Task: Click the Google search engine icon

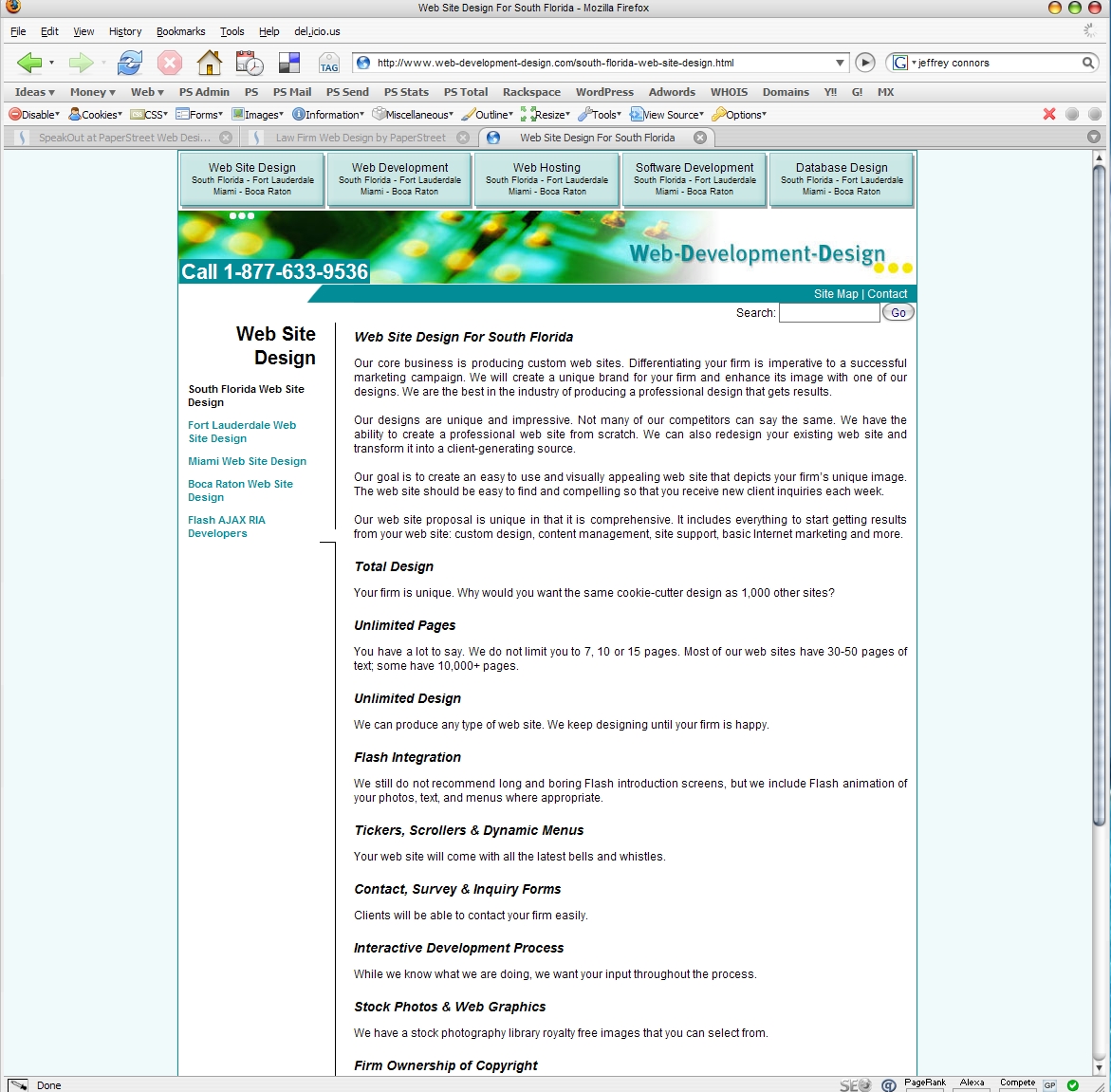Action: [x=899, y=63]
